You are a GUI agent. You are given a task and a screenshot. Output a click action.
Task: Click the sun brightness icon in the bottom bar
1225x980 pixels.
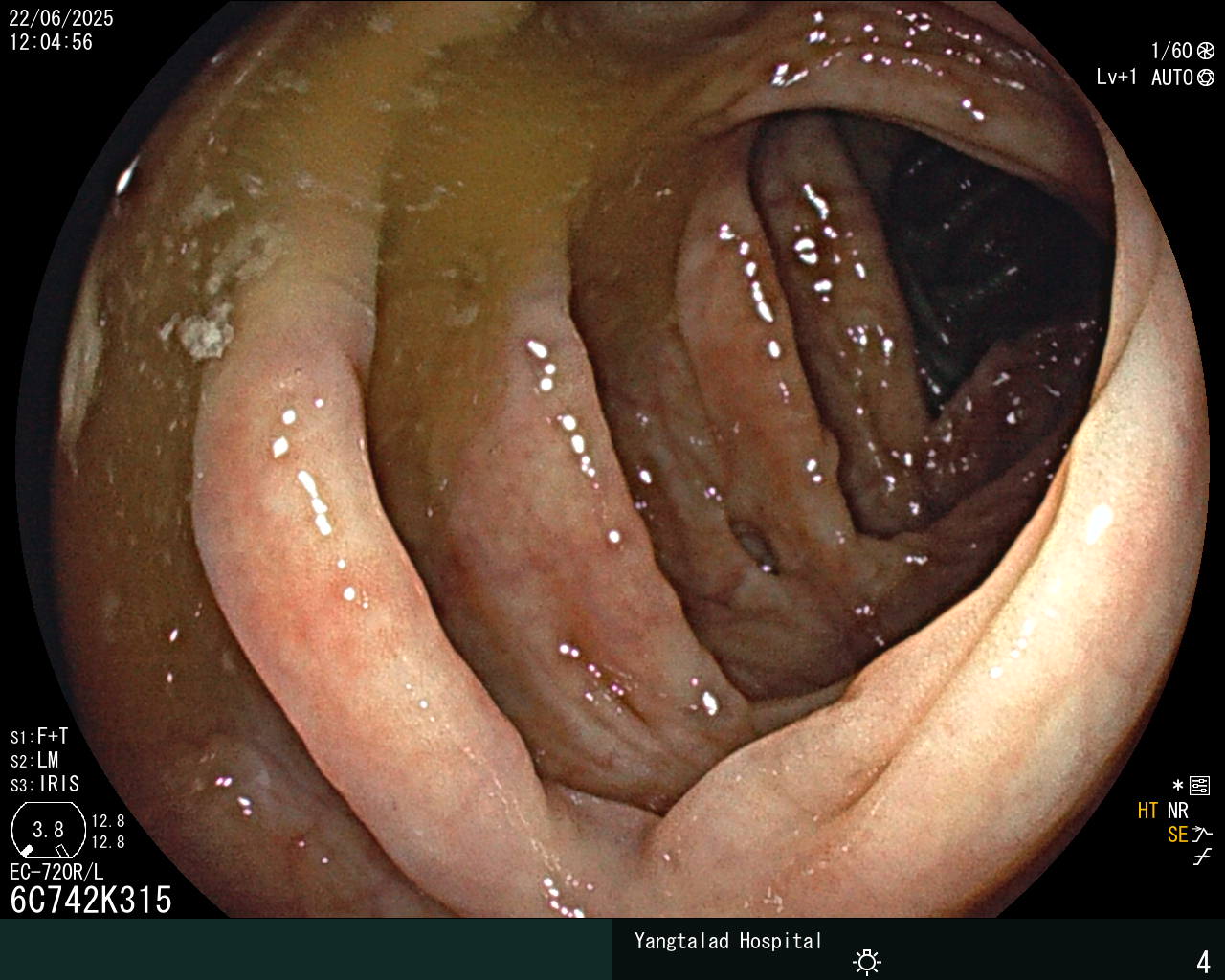coord(867,962)
